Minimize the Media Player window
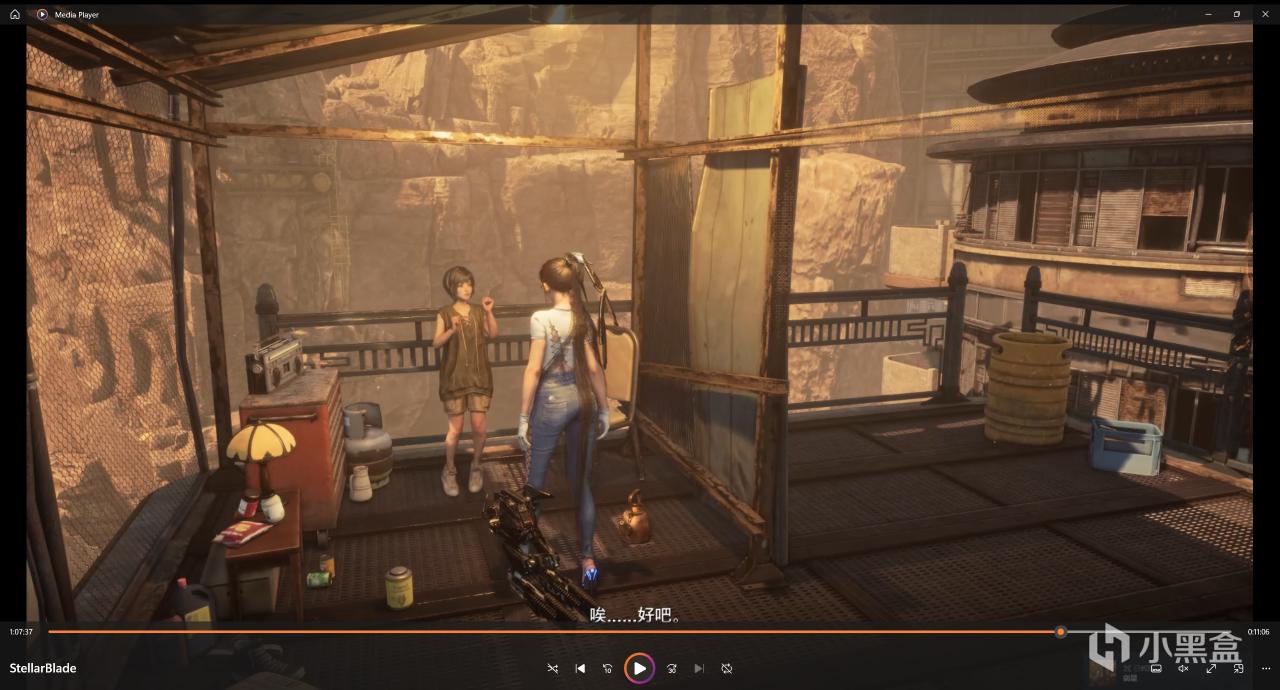This screenshot has height=690, width=1280. pyautogui.click(x=1209, y=14)
